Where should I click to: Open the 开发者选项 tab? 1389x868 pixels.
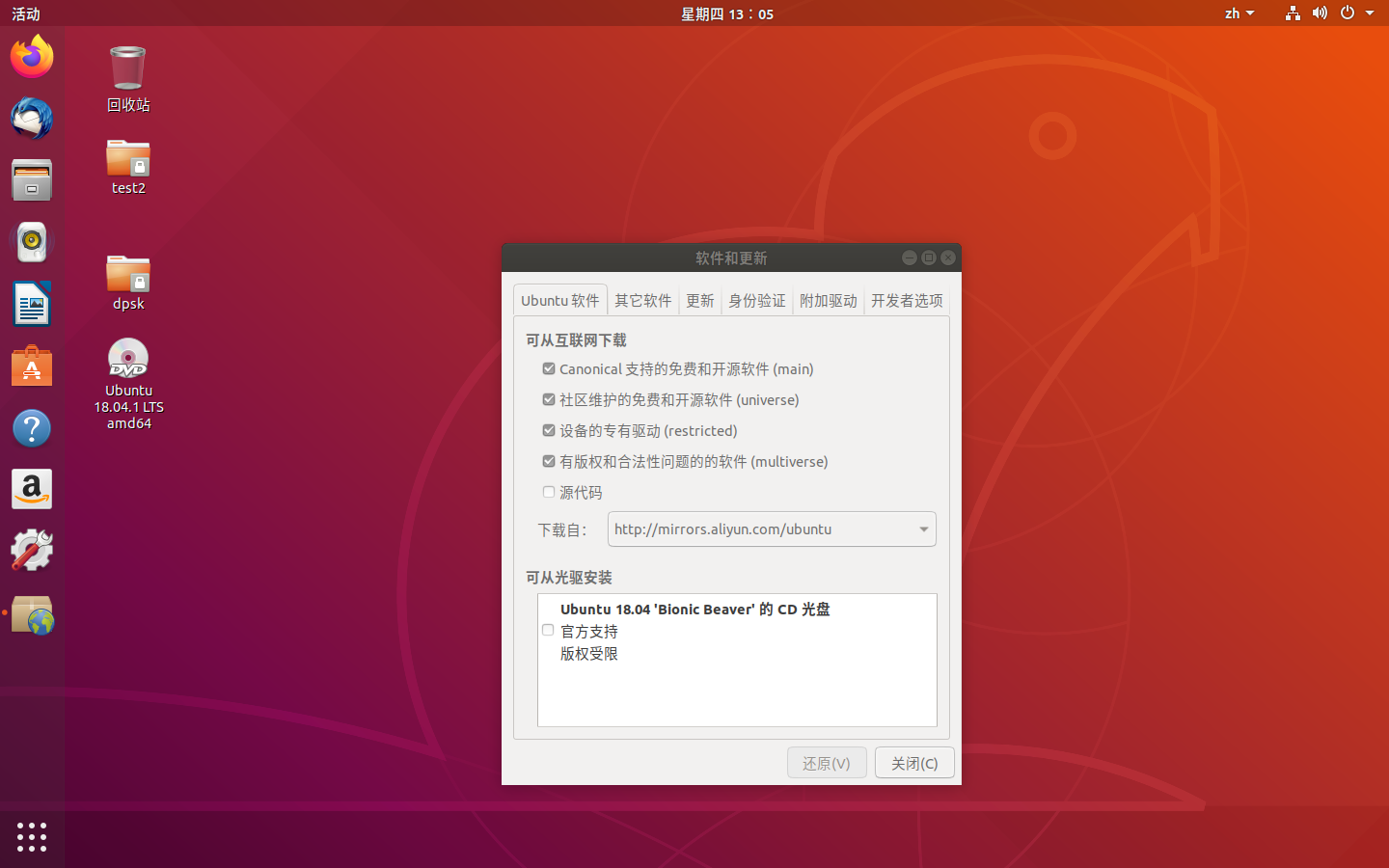907,300
